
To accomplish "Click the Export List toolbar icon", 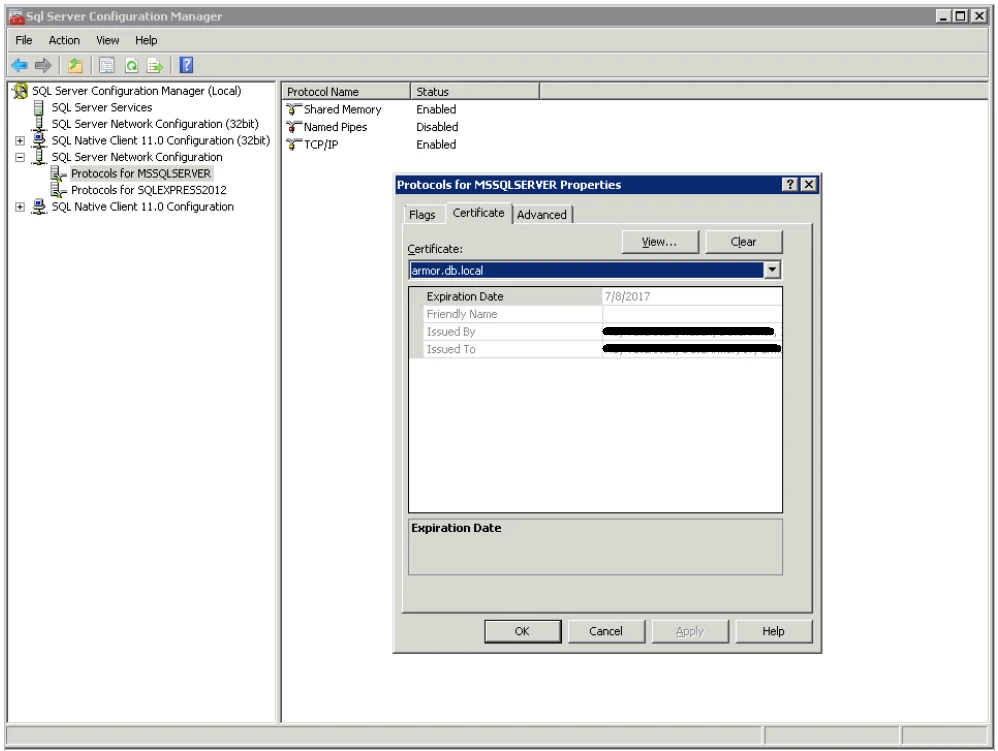I will click(155, 65).
